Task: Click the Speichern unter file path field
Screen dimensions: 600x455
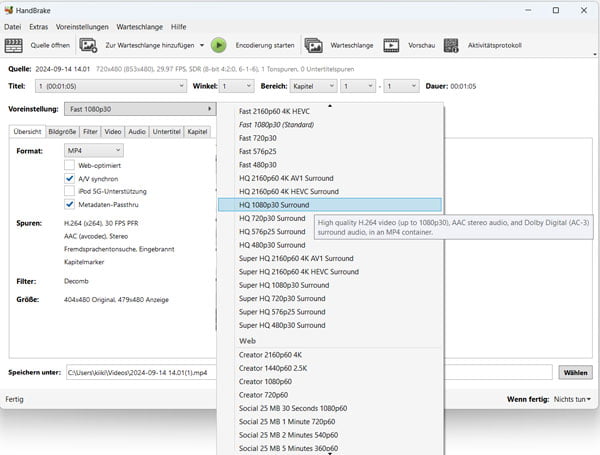Action: pyautogui.click(x=300, y=372)
